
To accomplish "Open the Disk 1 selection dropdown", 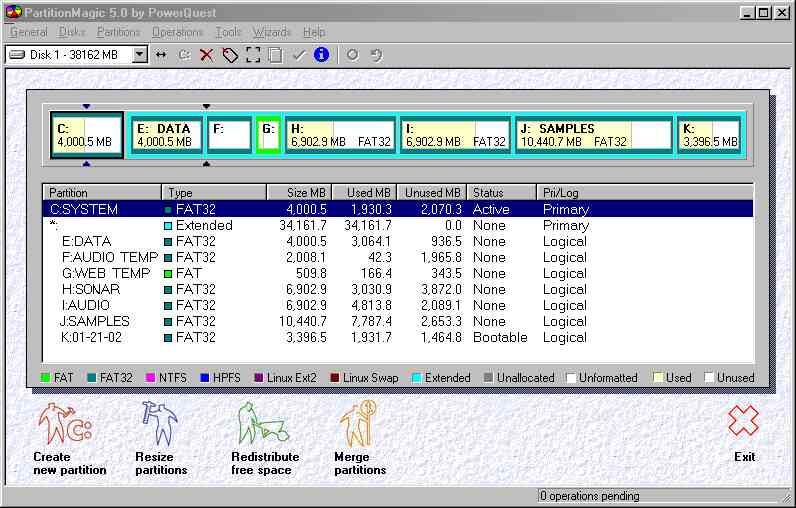I will [139, 55].
